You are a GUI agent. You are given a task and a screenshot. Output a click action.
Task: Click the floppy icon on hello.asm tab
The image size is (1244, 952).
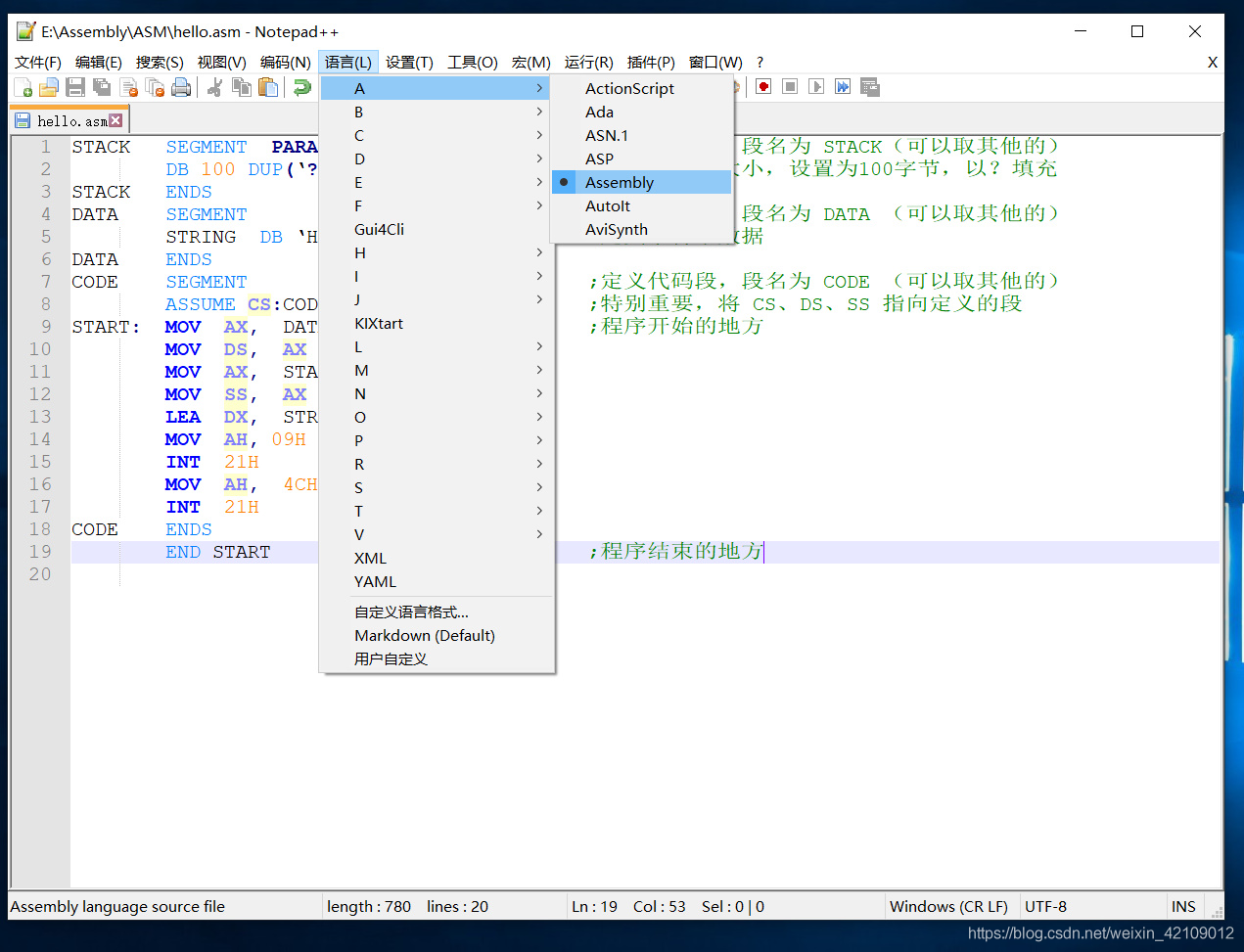(23, 120)
